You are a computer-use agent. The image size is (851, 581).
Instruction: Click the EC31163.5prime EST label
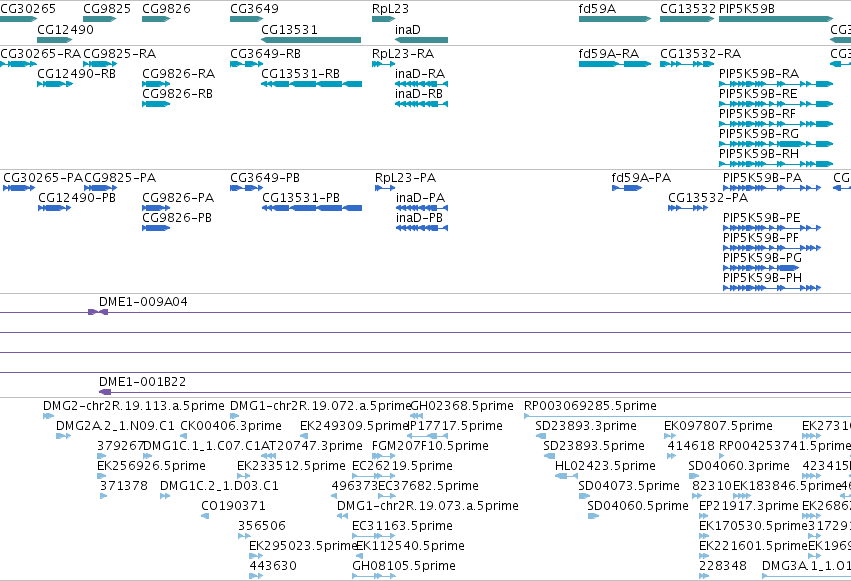click(x=402, y=526)
